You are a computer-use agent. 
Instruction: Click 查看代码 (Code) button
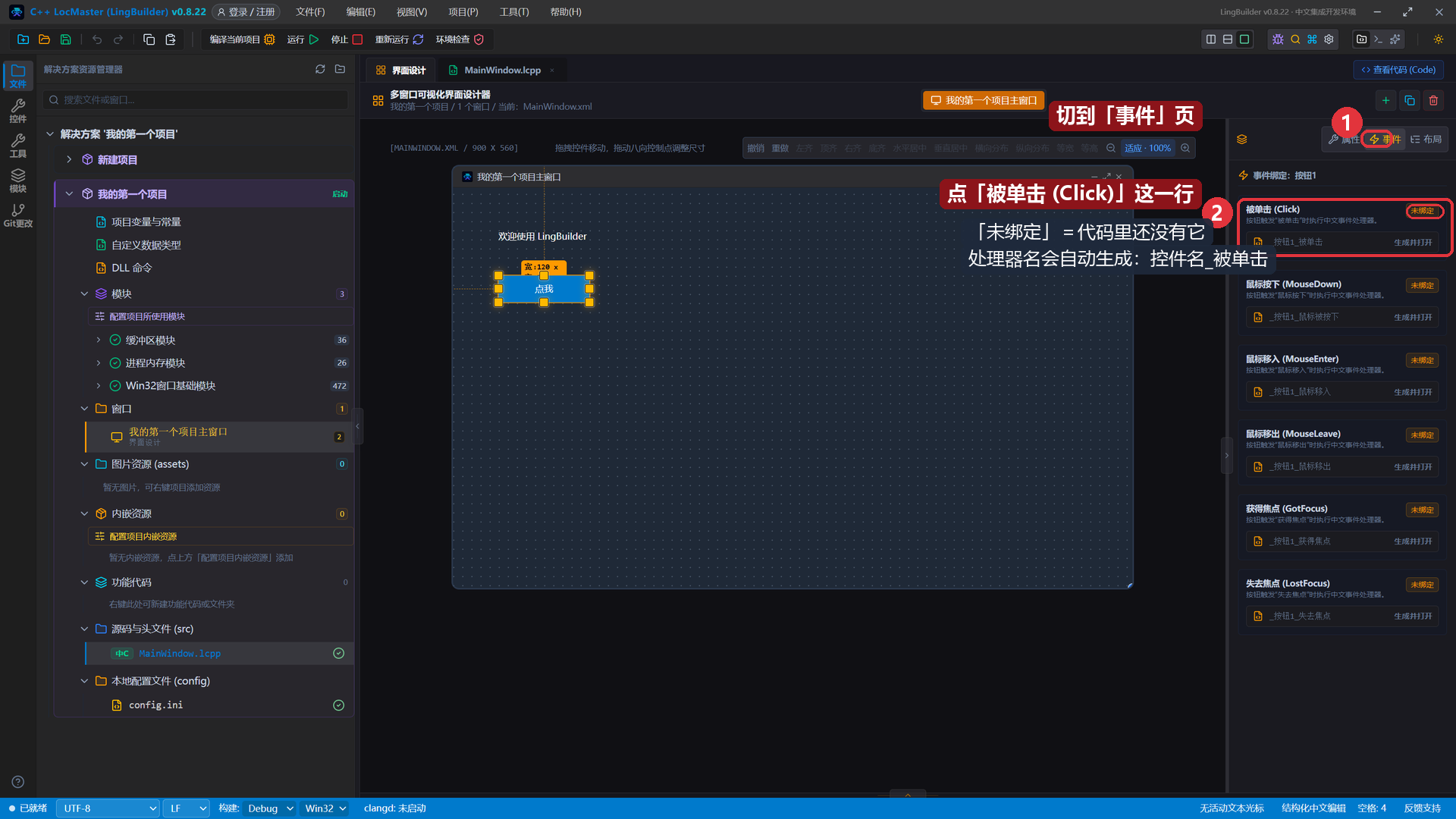click(x=1398, y=70)
